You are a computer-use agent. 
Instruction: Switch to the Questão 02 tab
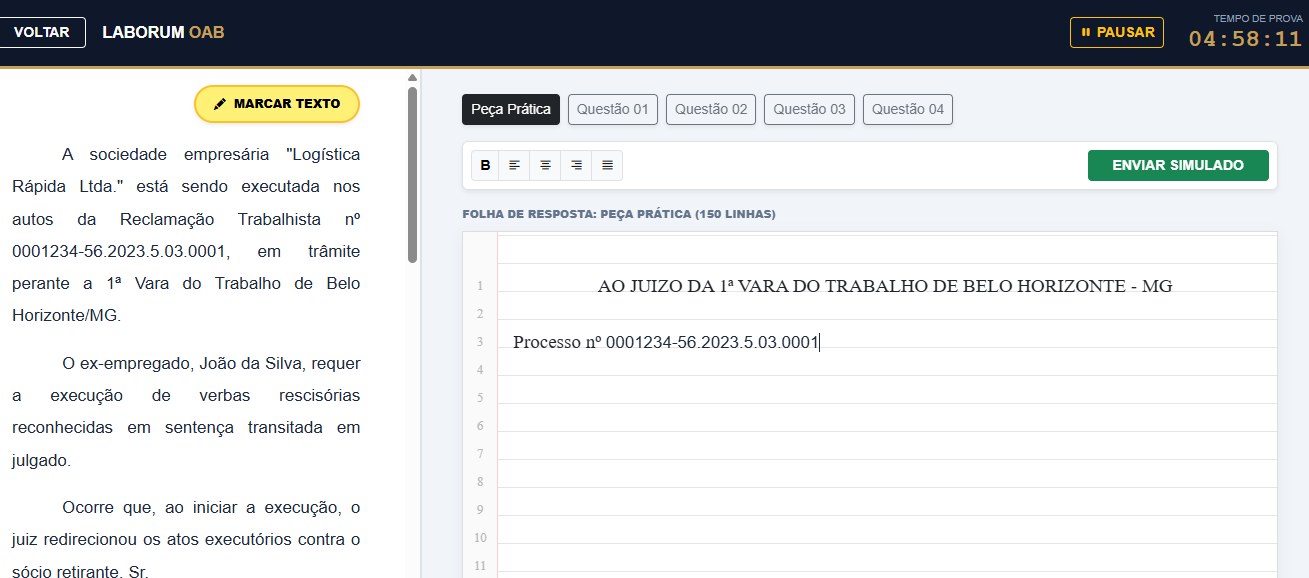click(711, 109)
